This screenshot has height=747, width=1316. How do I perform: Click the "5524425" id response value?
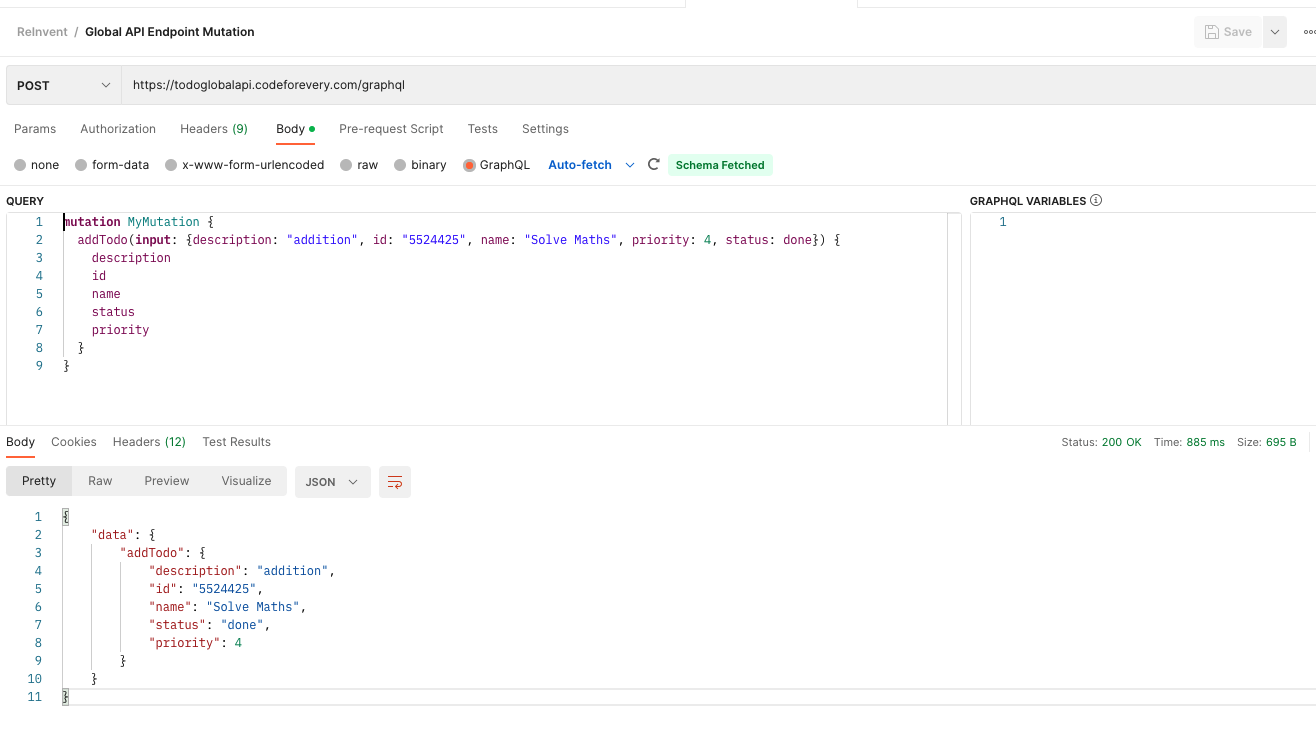click(224, 589)
